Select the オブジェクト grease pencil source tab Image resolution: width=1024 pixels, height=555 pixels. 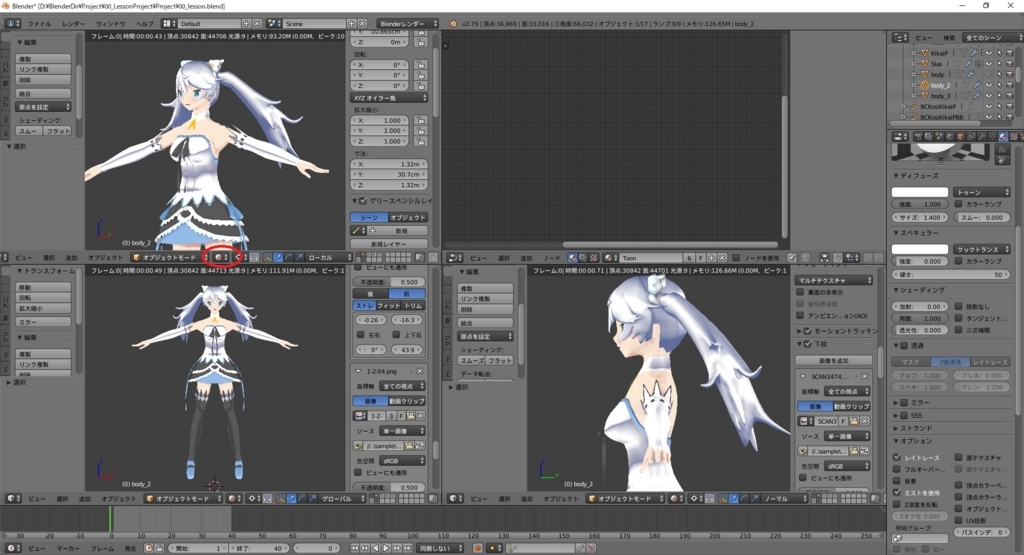coord(408,217)
